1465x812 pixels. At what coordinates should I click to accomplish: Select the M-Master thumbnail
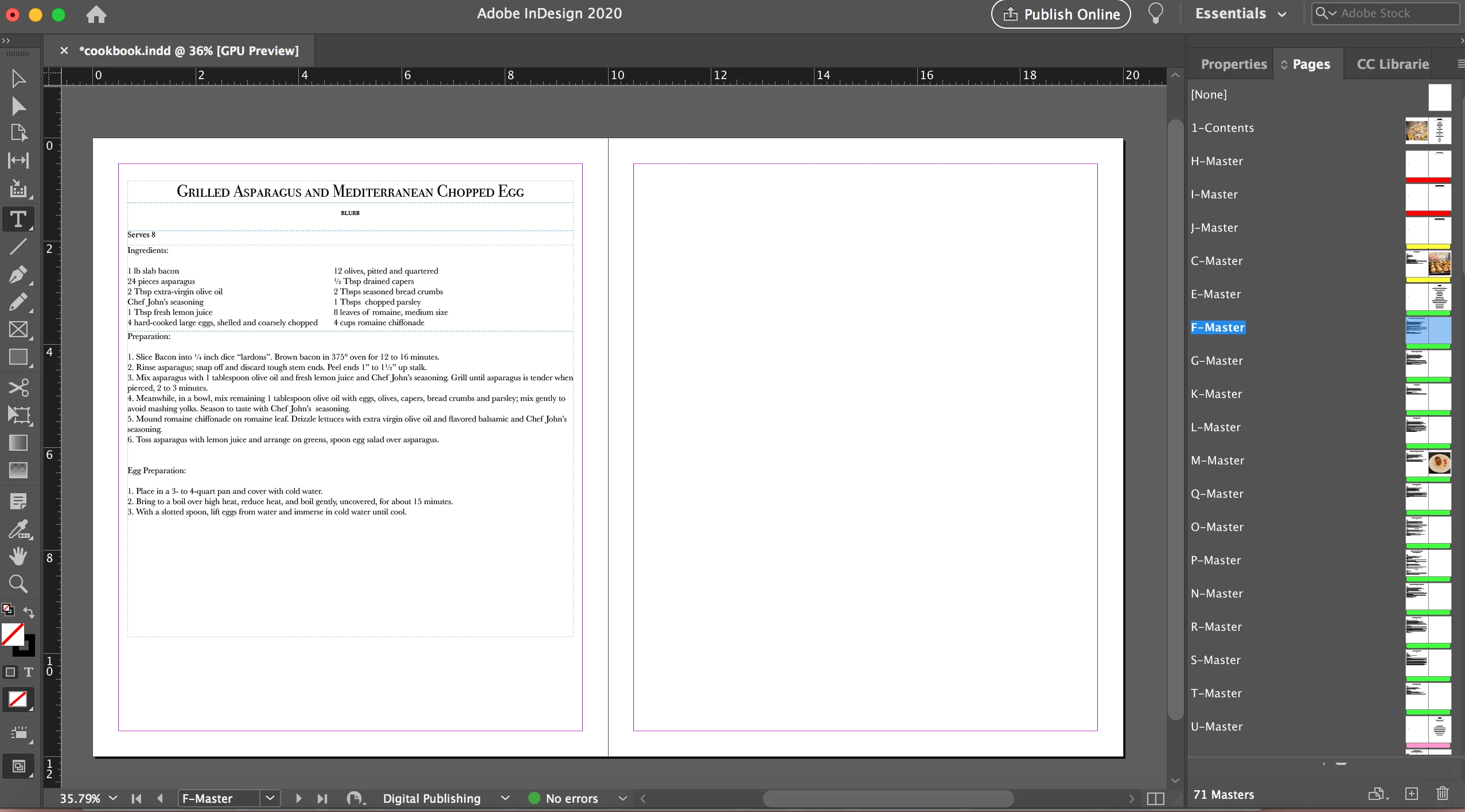1428,463
